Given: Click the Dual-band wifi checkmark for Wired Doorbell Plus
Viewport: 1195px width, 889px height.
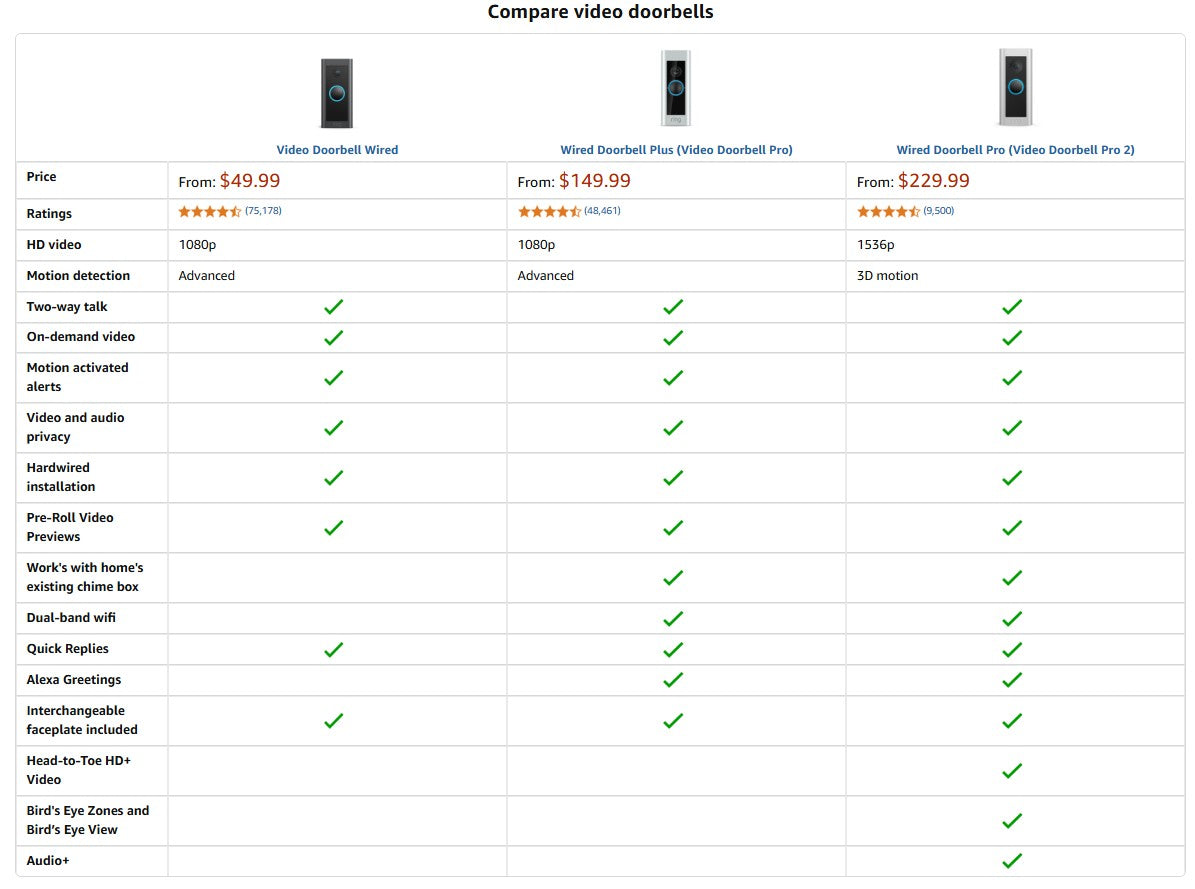Looking at the screenshot, I should coord(672,618).
